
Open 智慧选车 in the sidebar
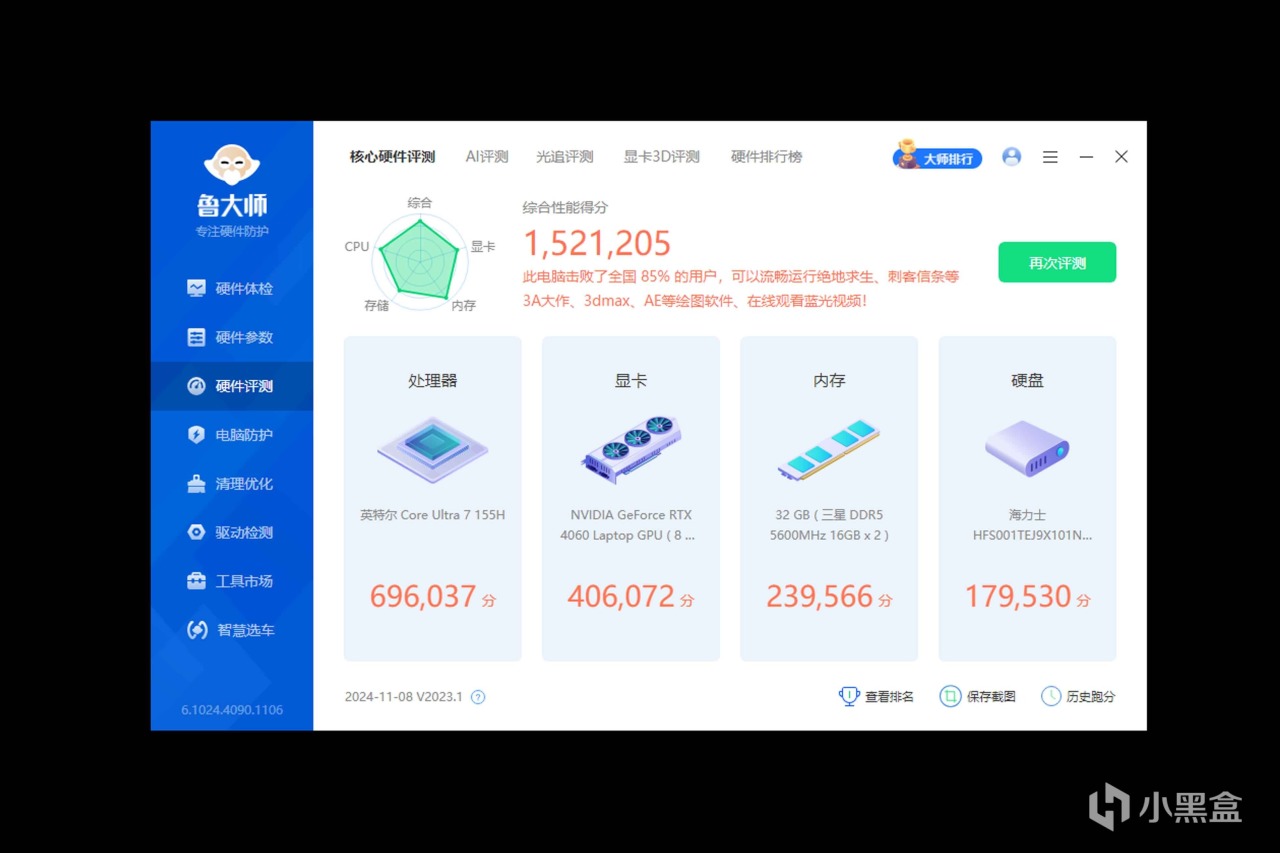pyautogui.click(x=231, y=630)
